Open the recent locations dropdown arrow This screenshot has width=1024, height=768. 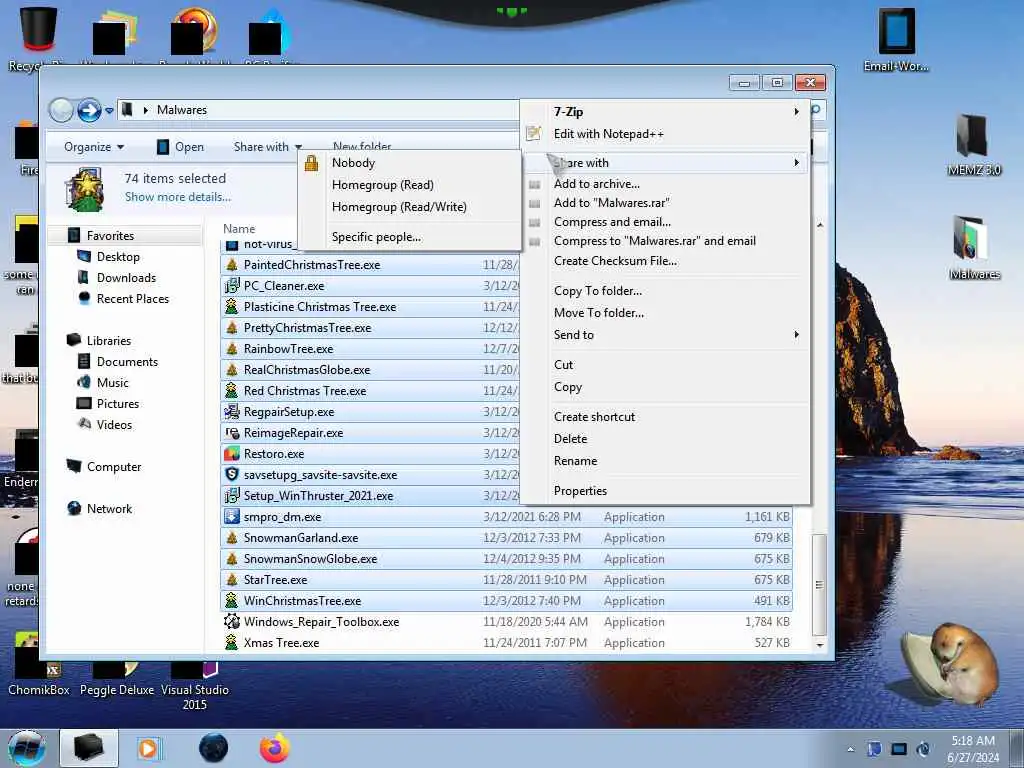(x=109, y=110)
